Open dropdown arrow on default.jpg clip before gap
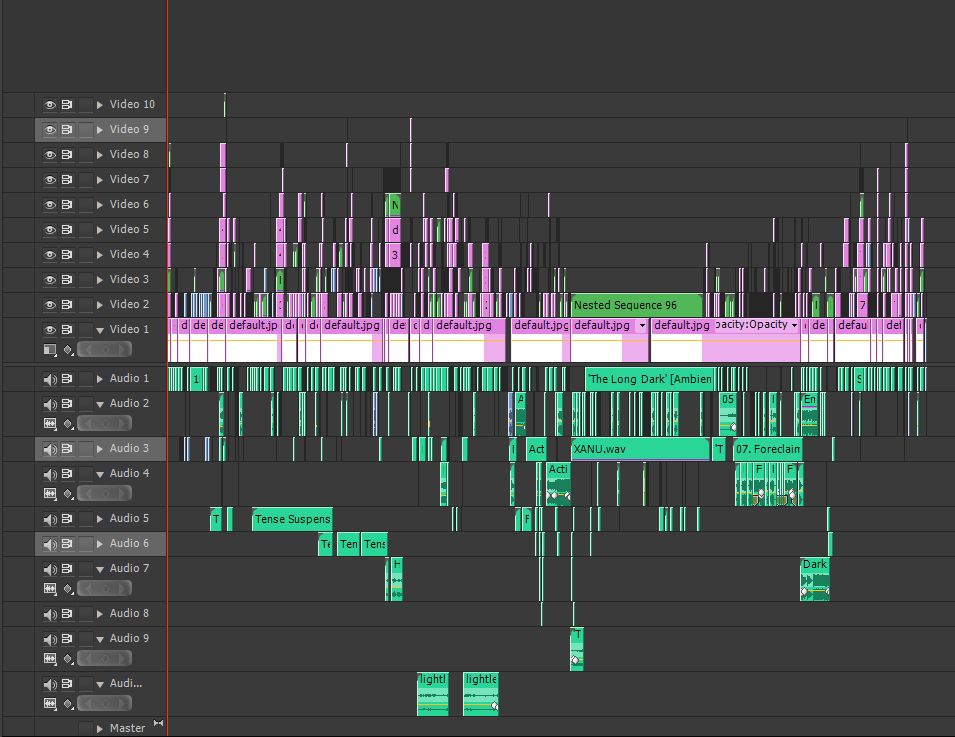The width and height of the screenshot is (955, 737). pos(642,325)
